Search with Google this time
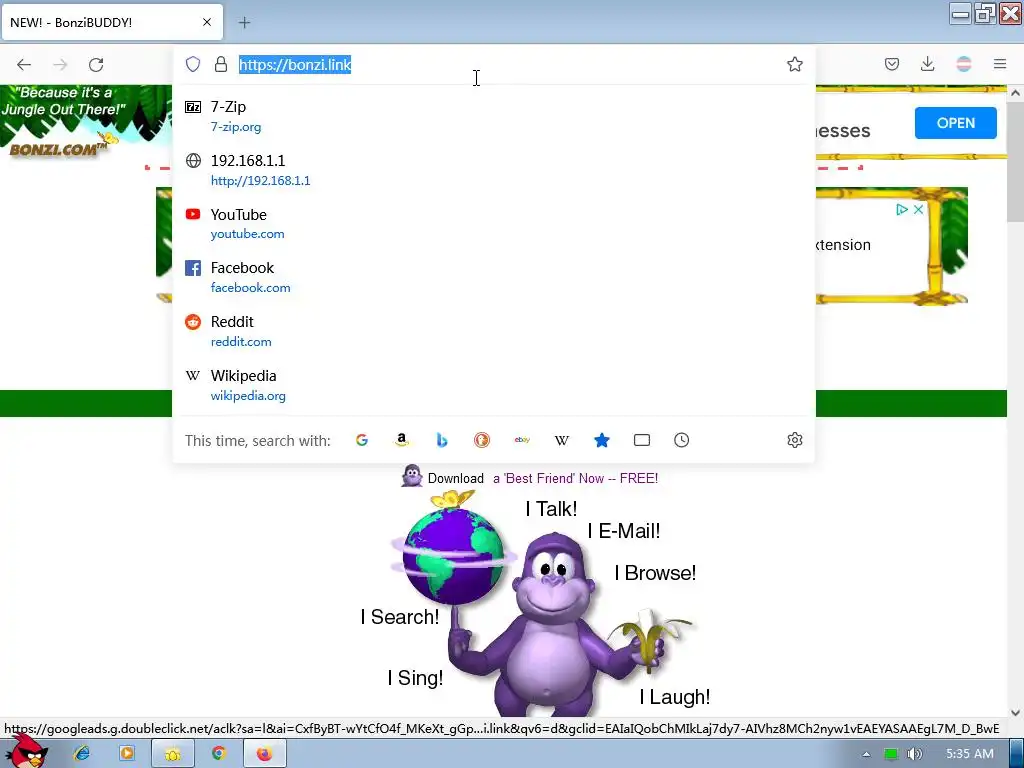 pos(362,440)
